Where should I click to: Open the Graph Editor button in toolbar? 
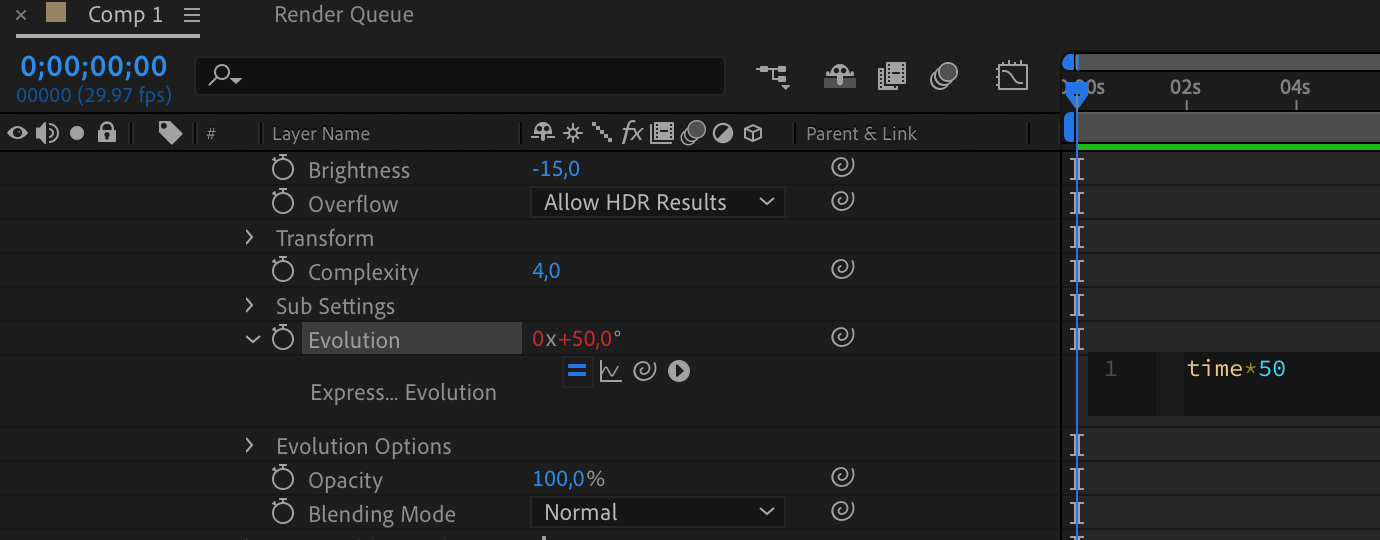(x=1012, y=76)
